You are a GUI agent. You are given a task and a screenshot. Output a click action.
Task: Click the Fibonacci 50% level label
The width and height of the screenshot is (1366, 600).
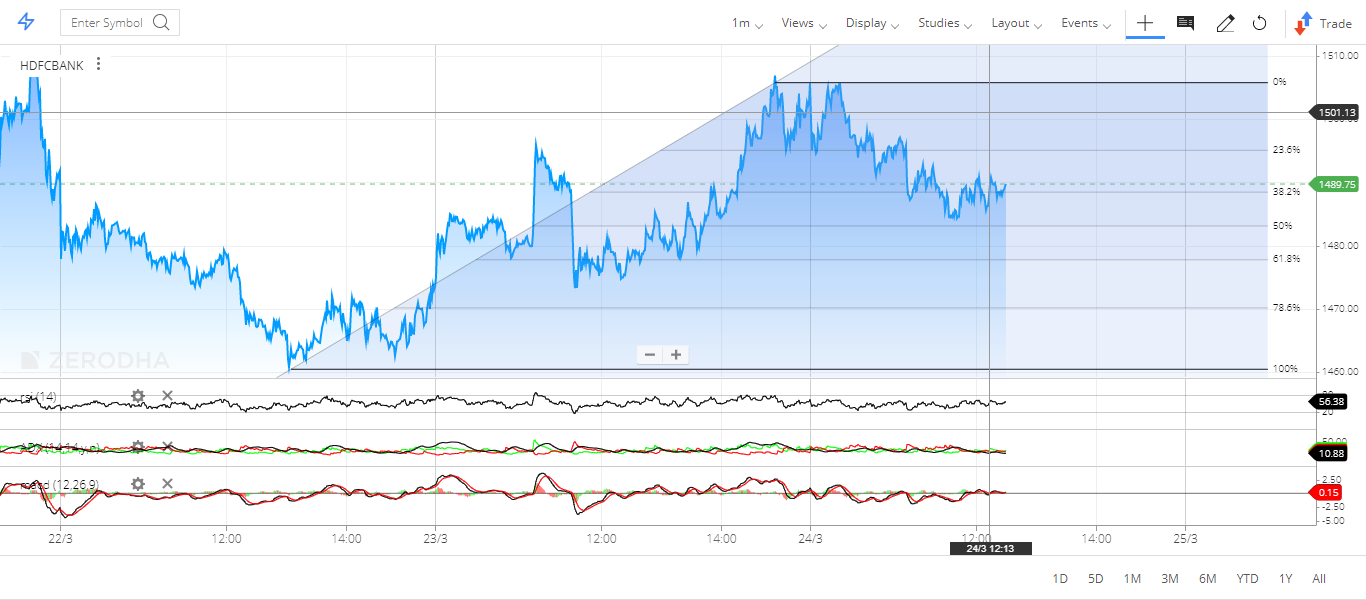tap(1282, 226)
